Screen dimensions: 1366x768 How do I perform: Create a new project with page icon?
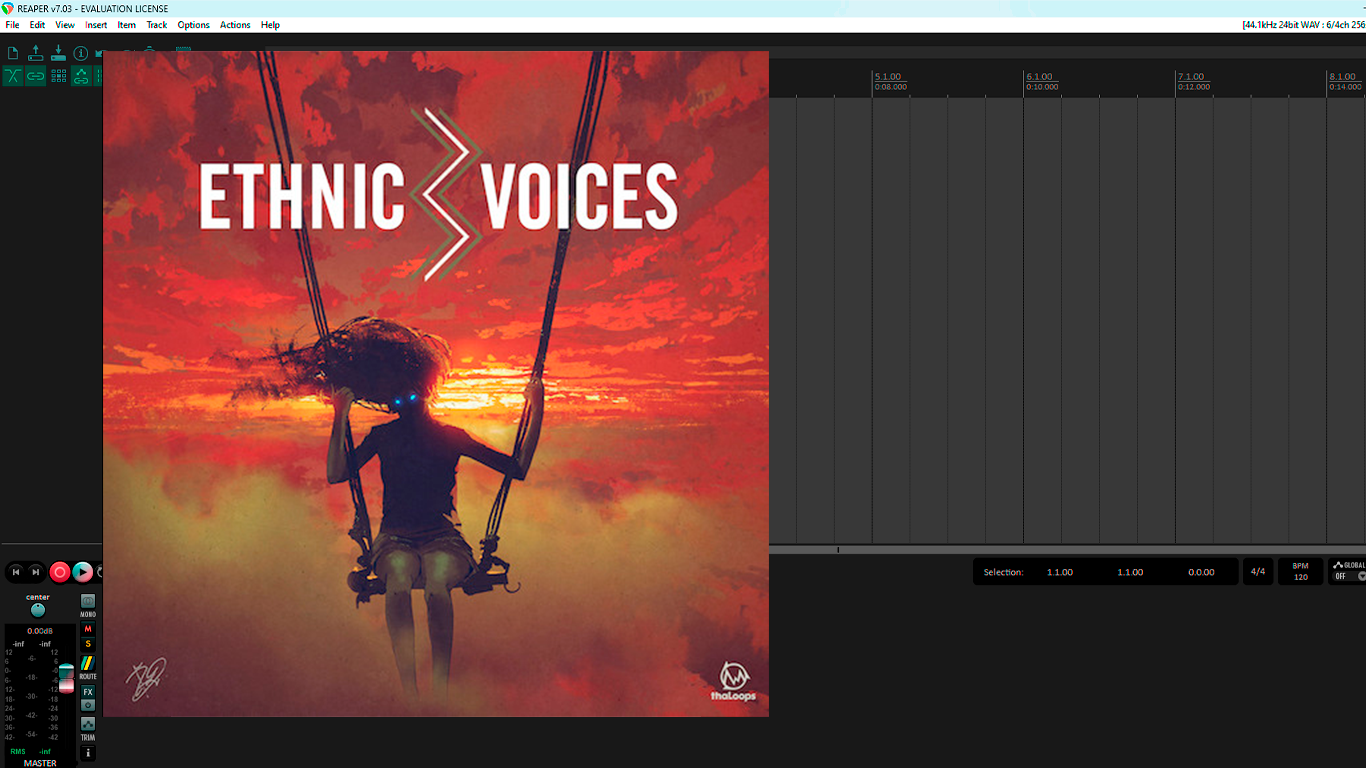[x=13, y=53]
